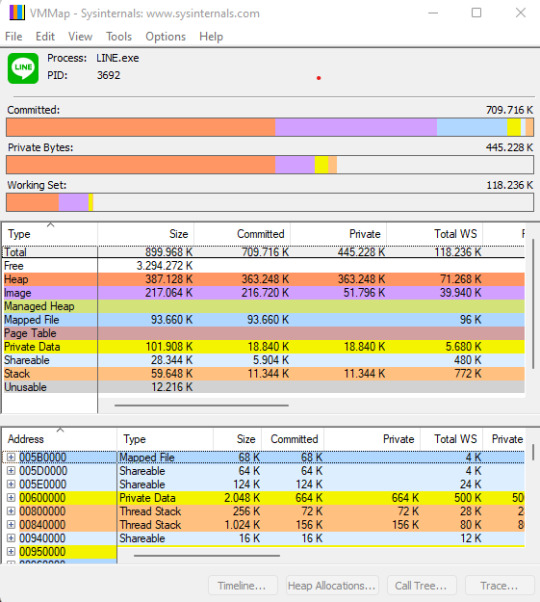Open the Tools menu

[x=119, y=36]
